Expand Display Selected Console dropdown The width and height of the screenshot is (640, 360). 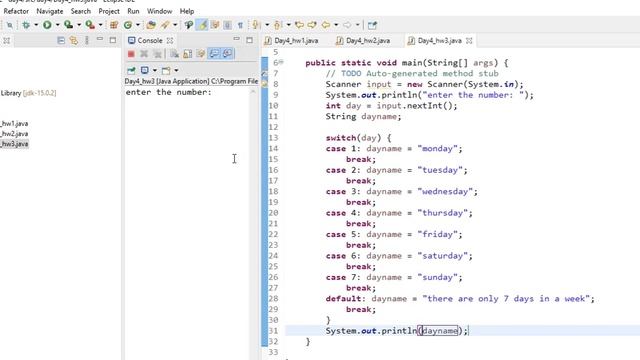tap(155, 70)
